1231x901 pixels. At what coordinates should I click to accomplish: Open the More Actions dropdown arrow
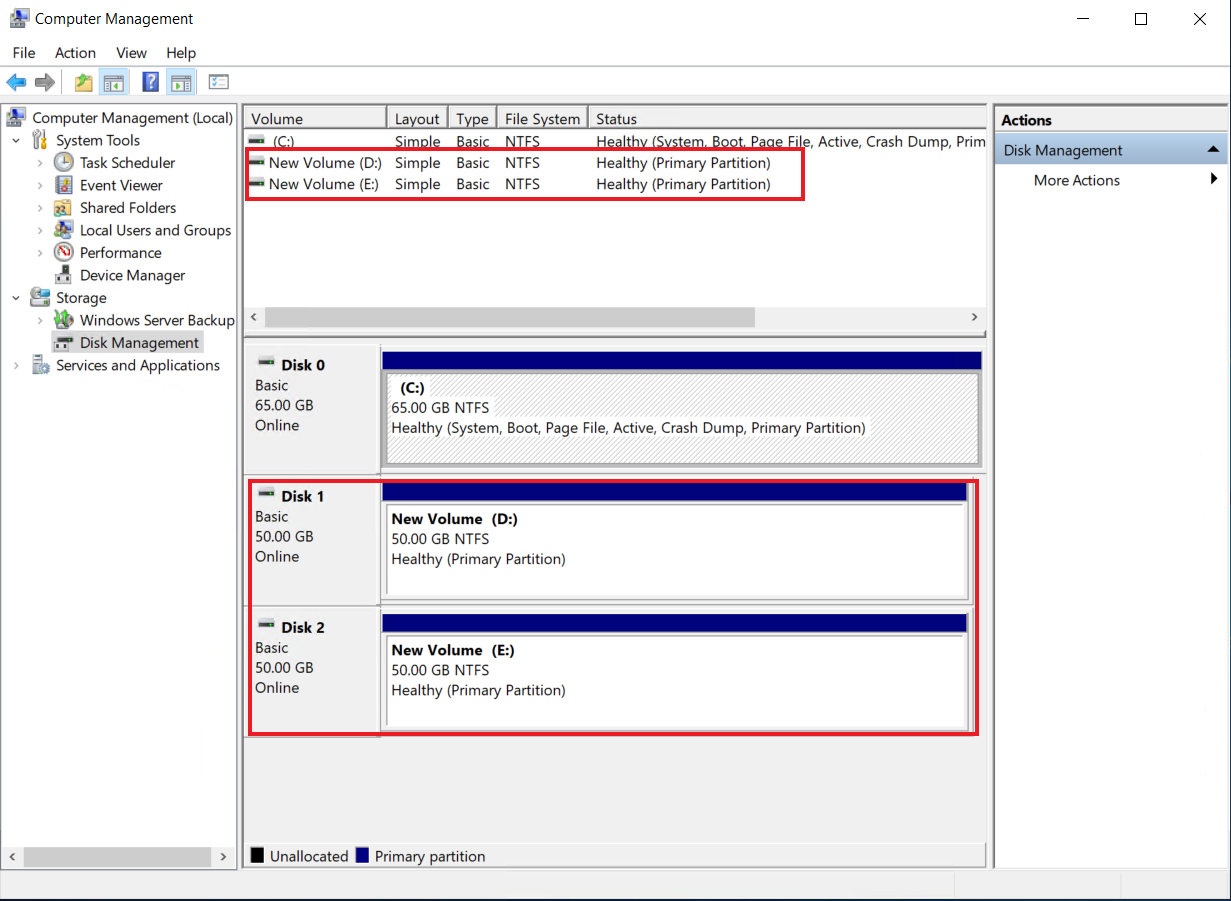click(x=1213, y=180)
